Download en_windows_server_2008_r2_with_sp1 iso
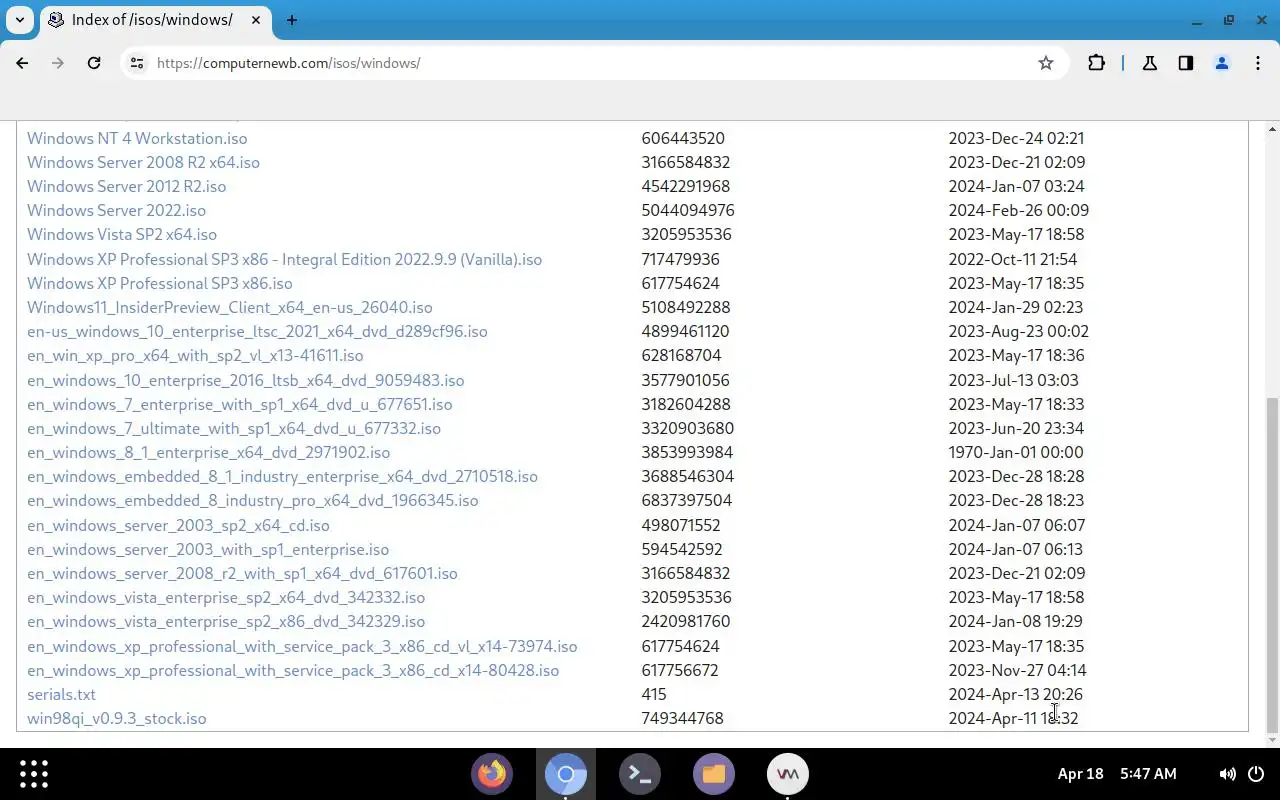Screen dimensions: 1280x800 [x=242, y=573]
